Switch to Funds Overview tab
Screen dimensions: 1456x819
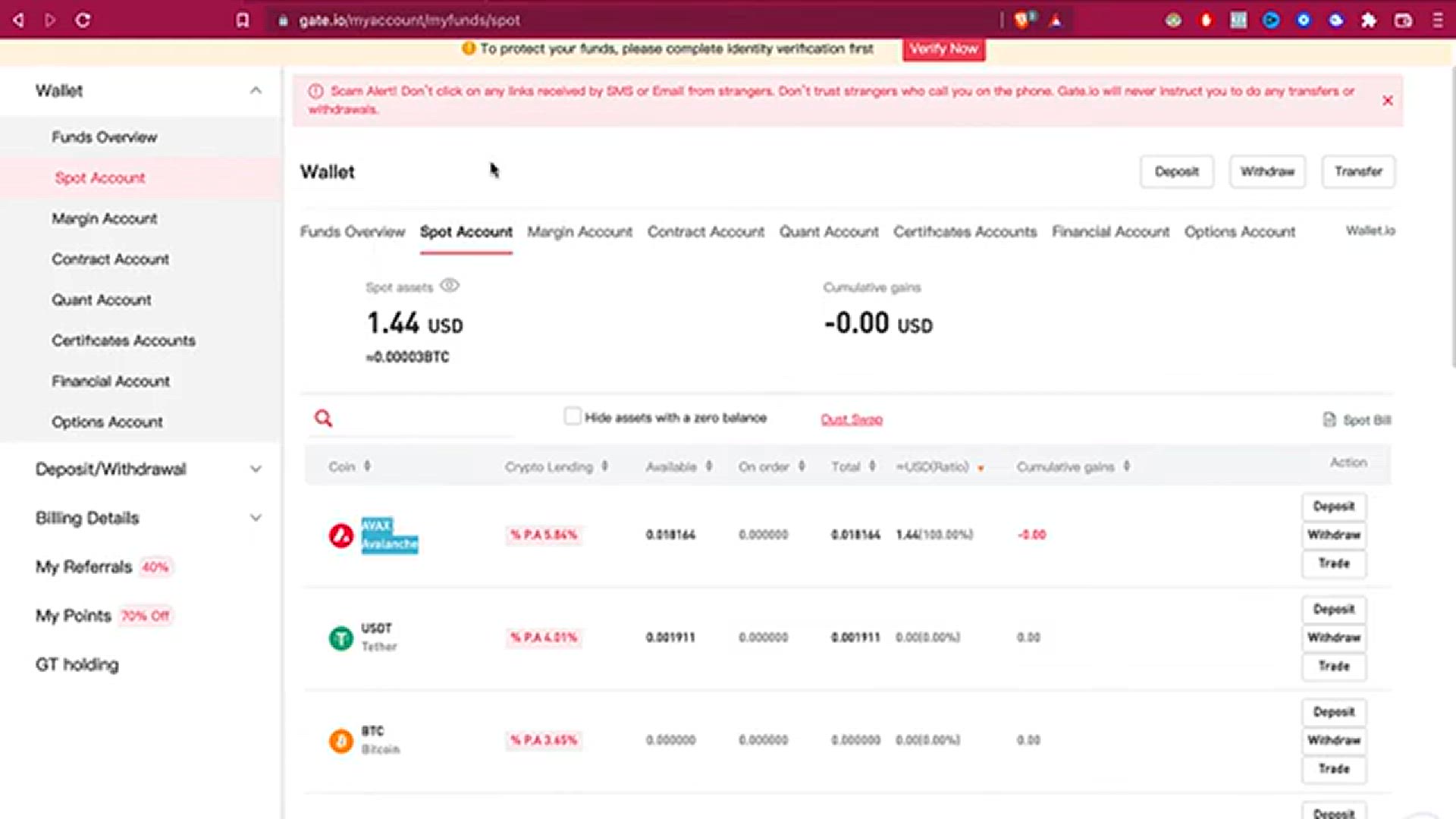(353, 232)
